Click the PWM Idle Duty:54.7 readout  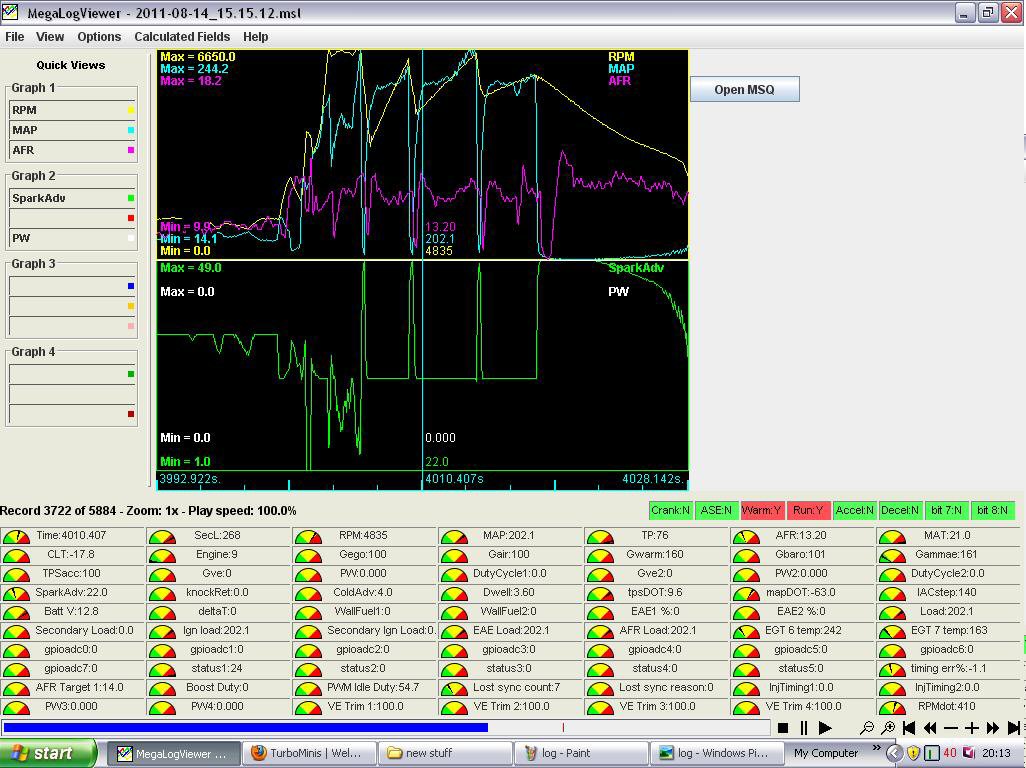click(373, 688)
